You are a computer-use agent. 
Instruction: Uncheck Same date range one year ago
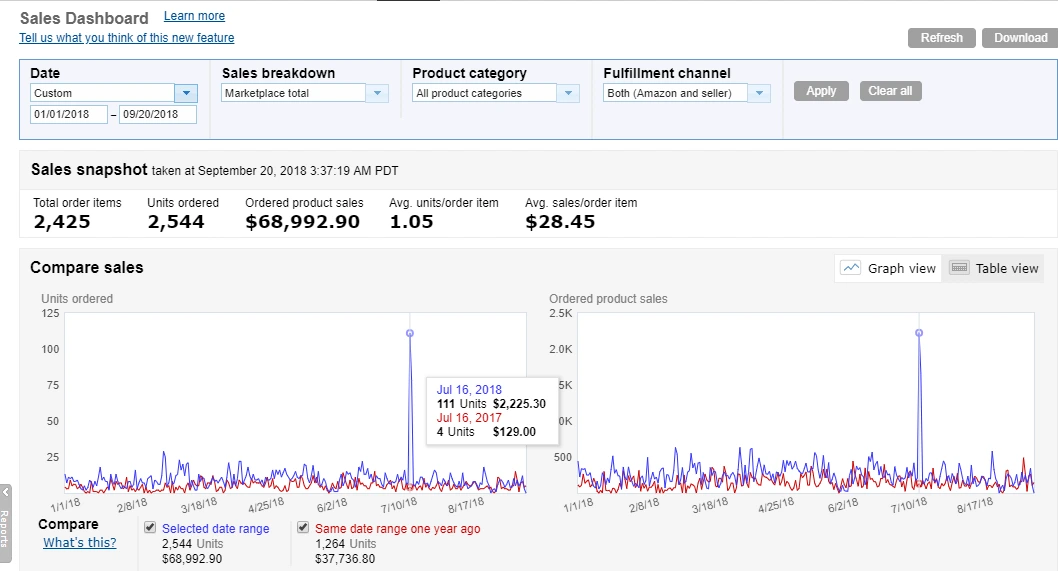click(303, 528)
